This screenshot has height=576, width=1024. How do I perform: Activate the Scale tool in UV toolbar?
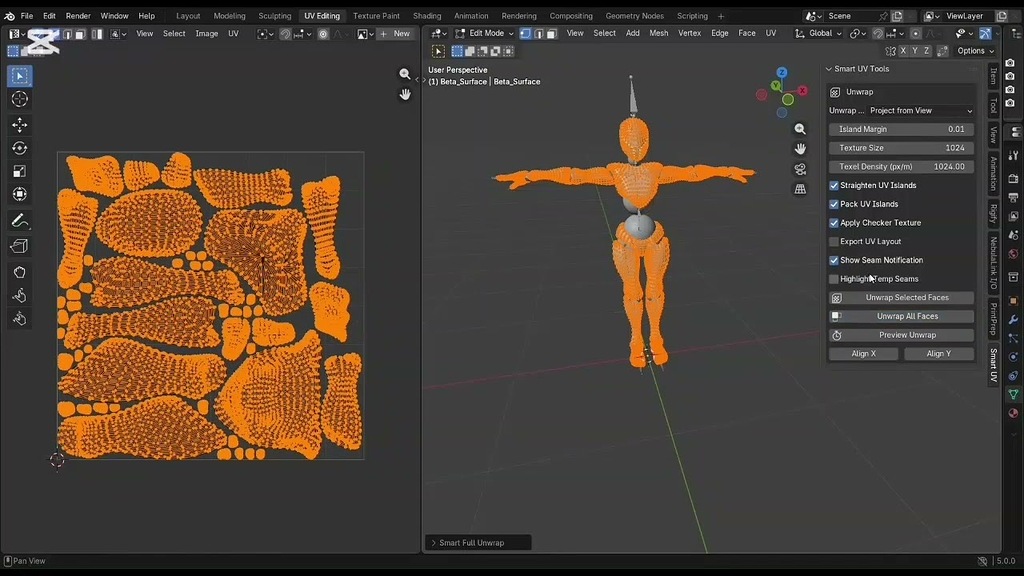pyautogui.click(x=20, y=171)
